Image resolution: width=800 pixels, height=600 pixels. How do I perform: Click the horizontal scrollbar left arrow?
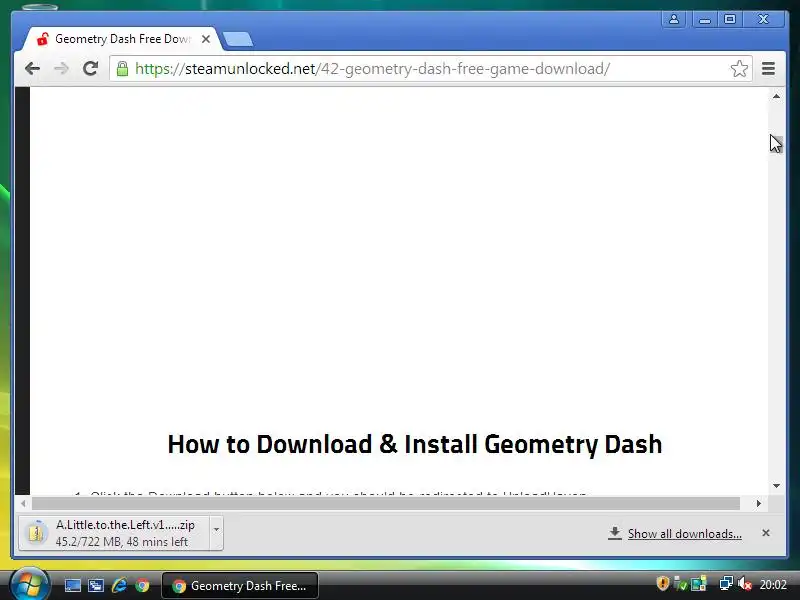point(23,504)
